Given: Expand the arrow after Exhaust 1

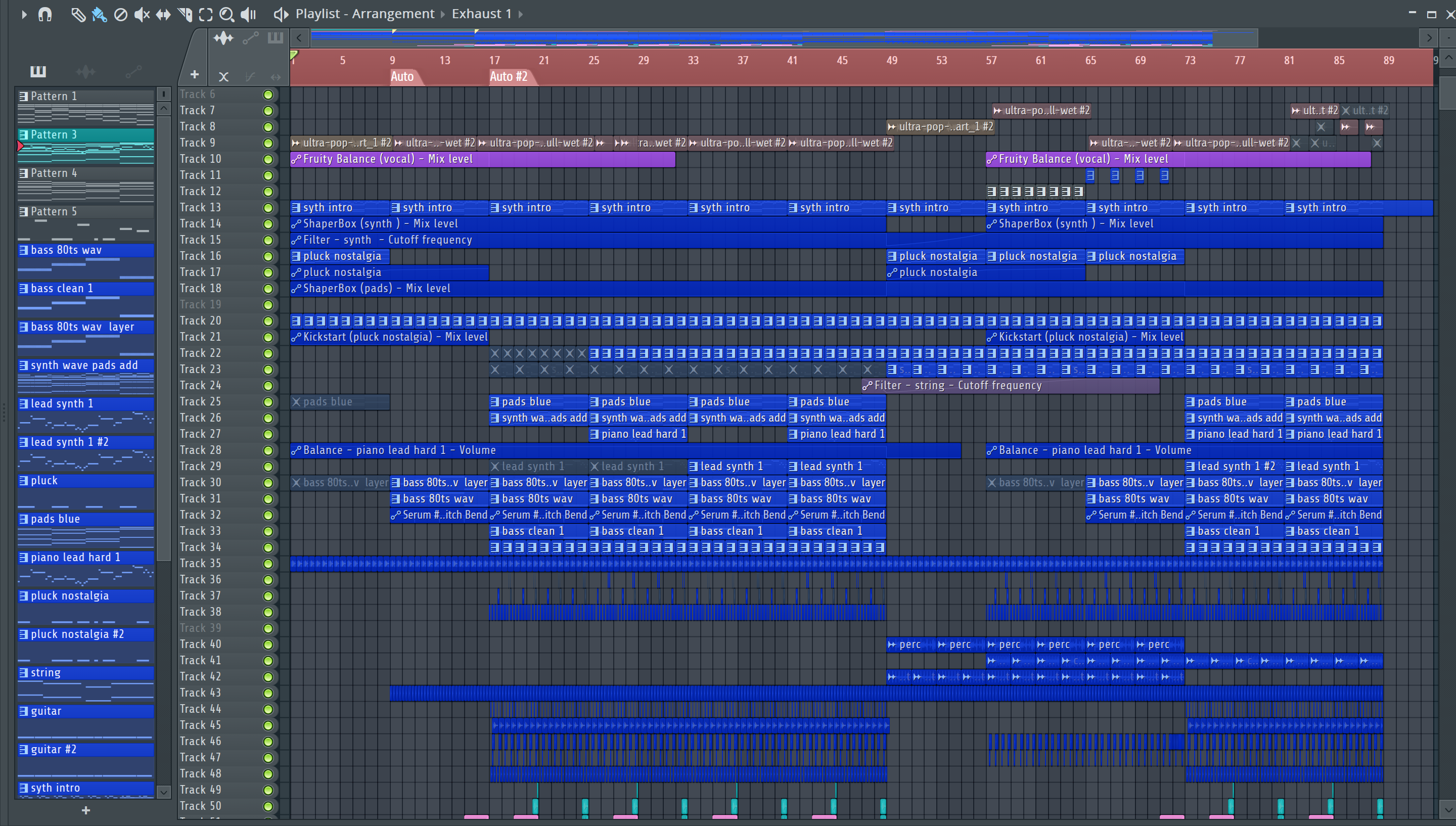Looking at the screenshot, I should (x=520, y=14).
